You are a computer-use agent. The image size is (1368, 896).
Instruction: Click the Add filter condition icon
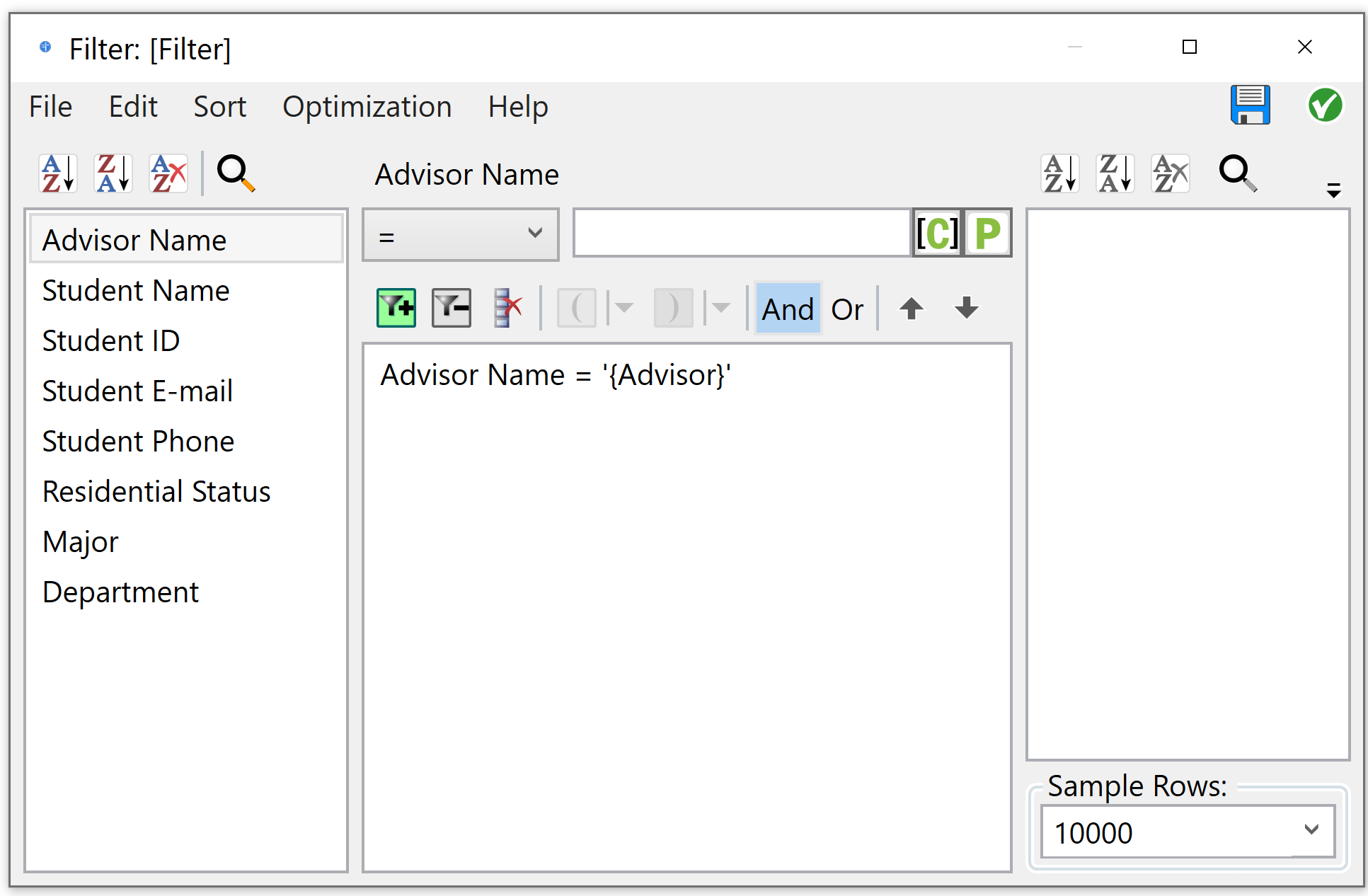396,308
